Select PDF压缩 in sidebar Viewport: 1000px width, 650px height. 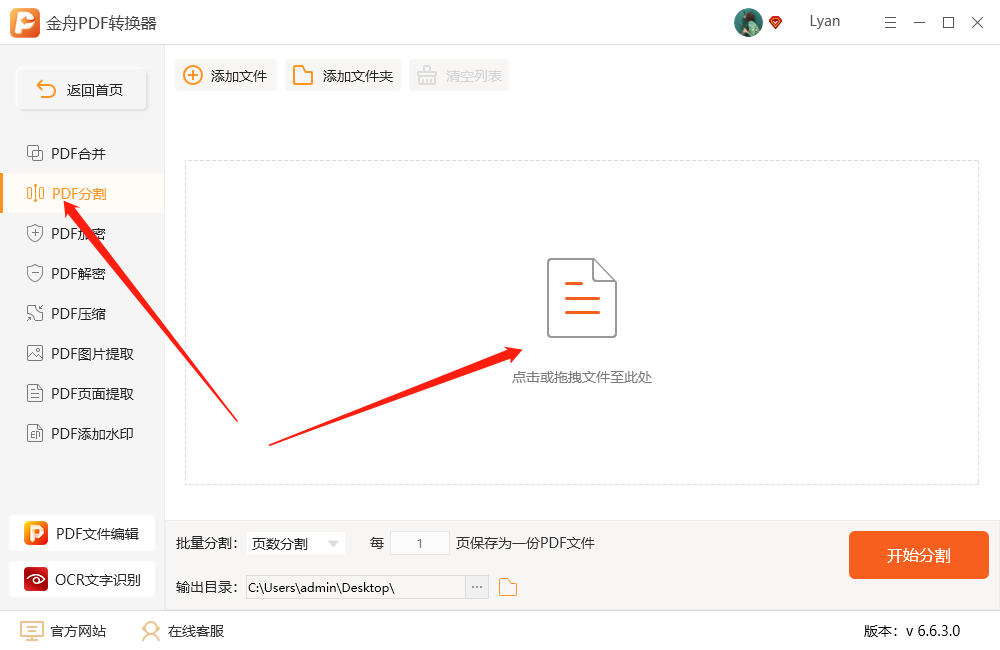[x=82, y=313]
